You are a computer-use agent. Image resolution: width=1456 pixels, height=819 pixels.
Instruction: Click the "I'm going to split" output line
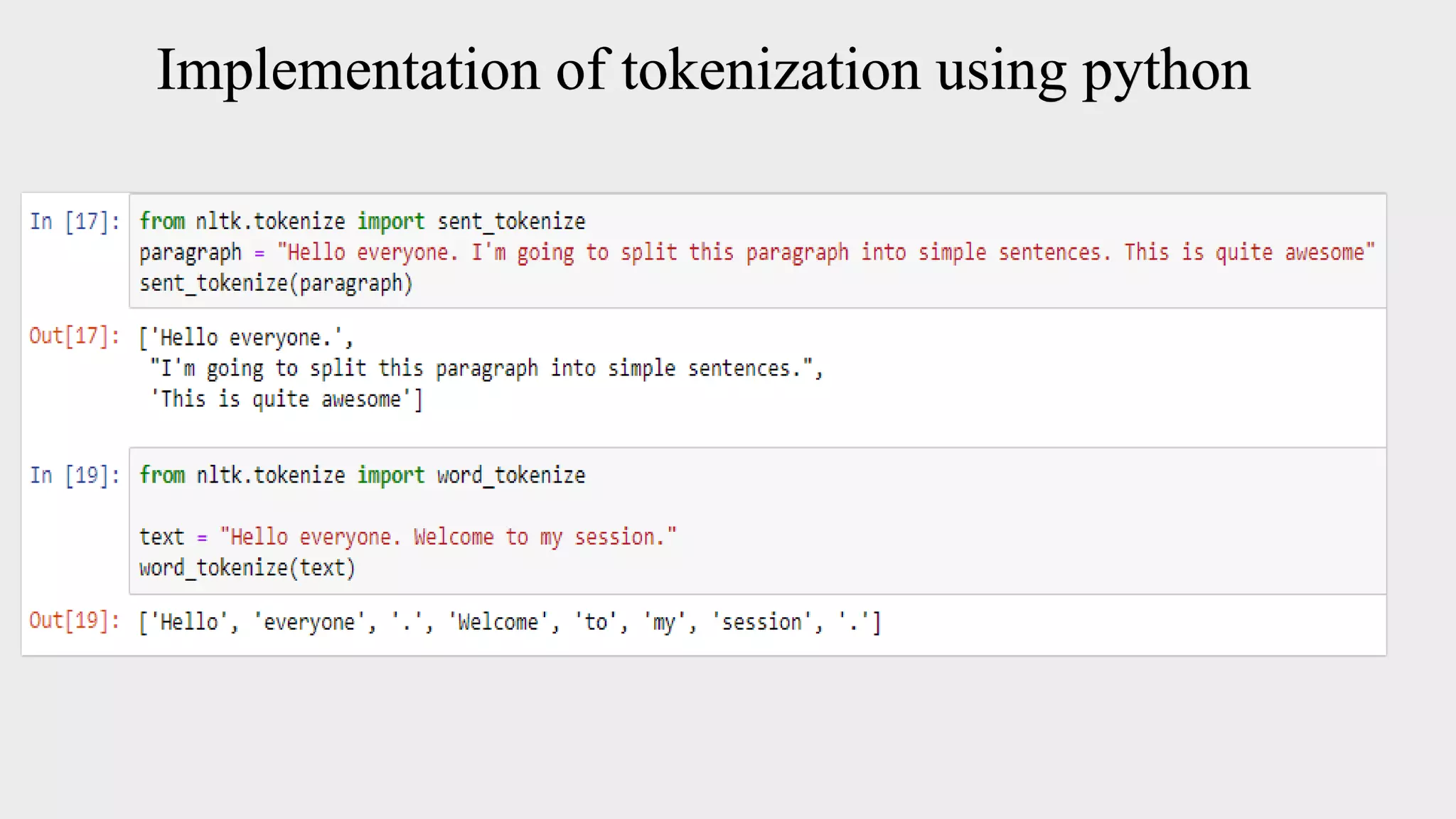pos(486,368)
